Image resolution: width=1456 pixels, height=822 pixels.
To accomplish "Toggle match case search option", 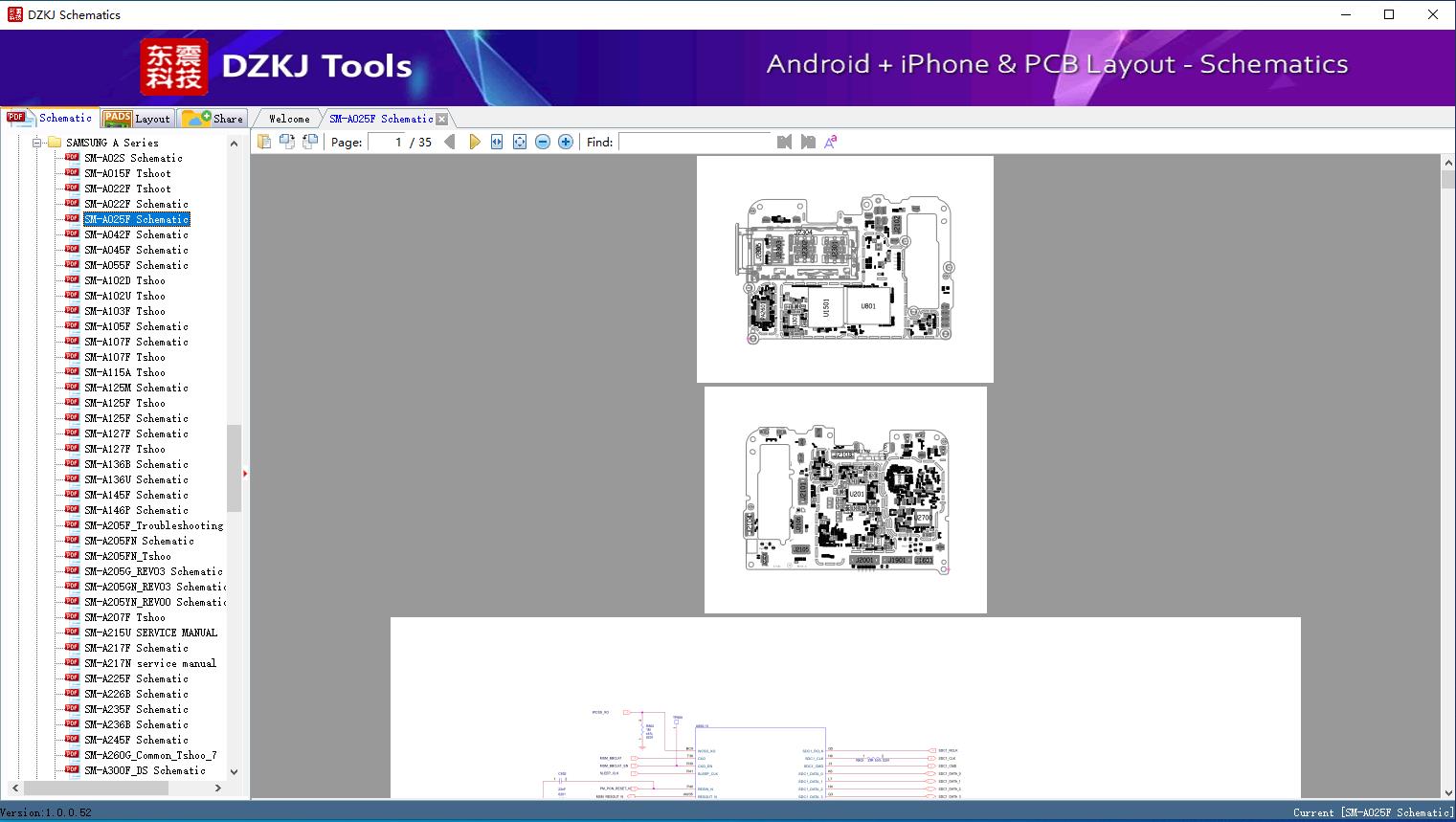I will click(831, 142).
